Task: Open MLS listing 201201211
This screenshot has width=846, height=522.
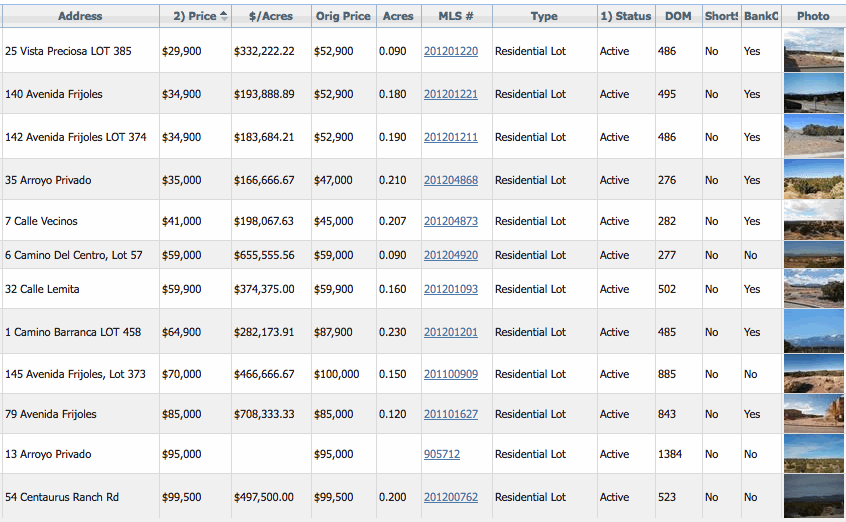Action: (x=451, y=137)
